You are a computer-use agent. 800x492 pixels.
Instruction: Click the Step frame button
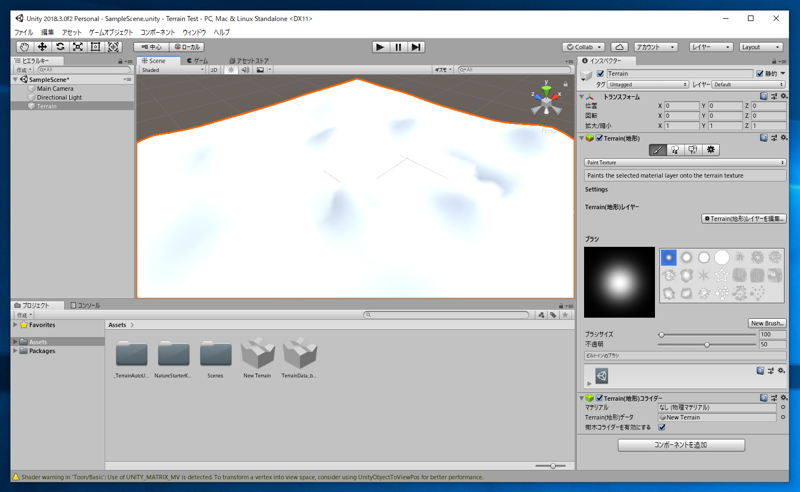pyautogui.click(x=416, y=47)
